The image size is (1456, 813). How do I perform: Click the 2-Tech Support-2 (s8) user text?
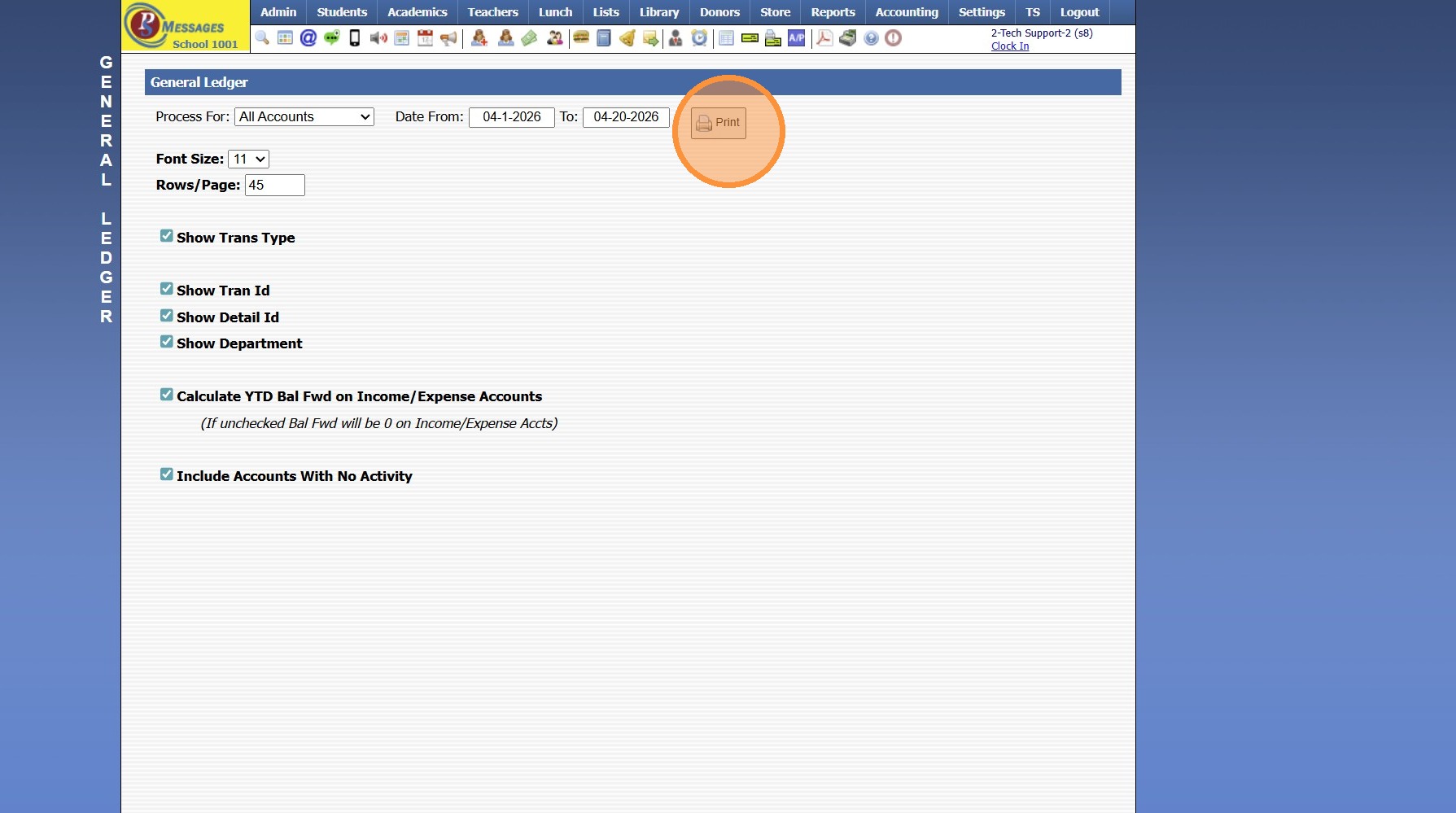coord(1042,33)
